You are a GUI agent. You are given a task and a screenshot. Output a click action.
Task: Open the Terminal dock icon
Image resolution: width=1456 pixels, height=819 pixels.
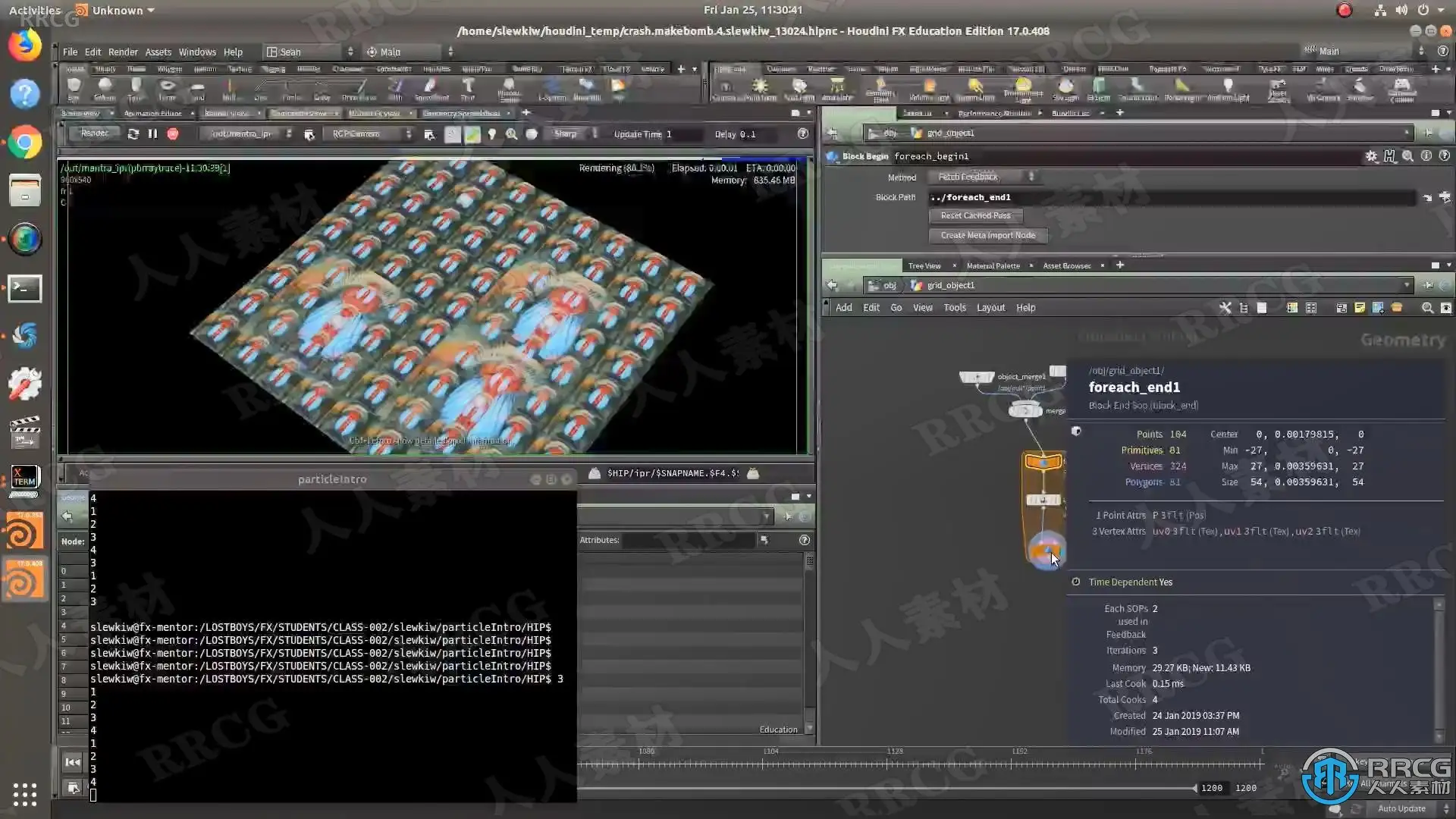point(24,288)
